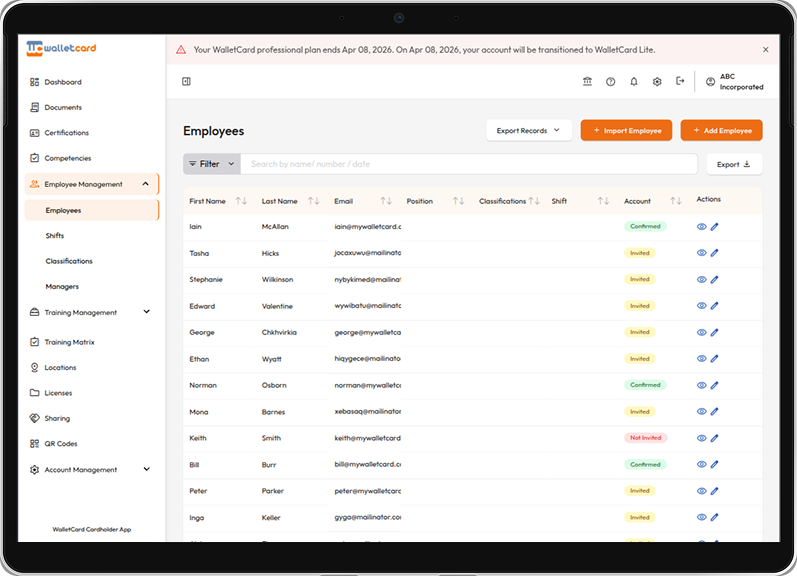Image resolution: width=797 pixels, height=576 pixels.
Task: Open Certifications in sidebar
Action: point(59,133)
